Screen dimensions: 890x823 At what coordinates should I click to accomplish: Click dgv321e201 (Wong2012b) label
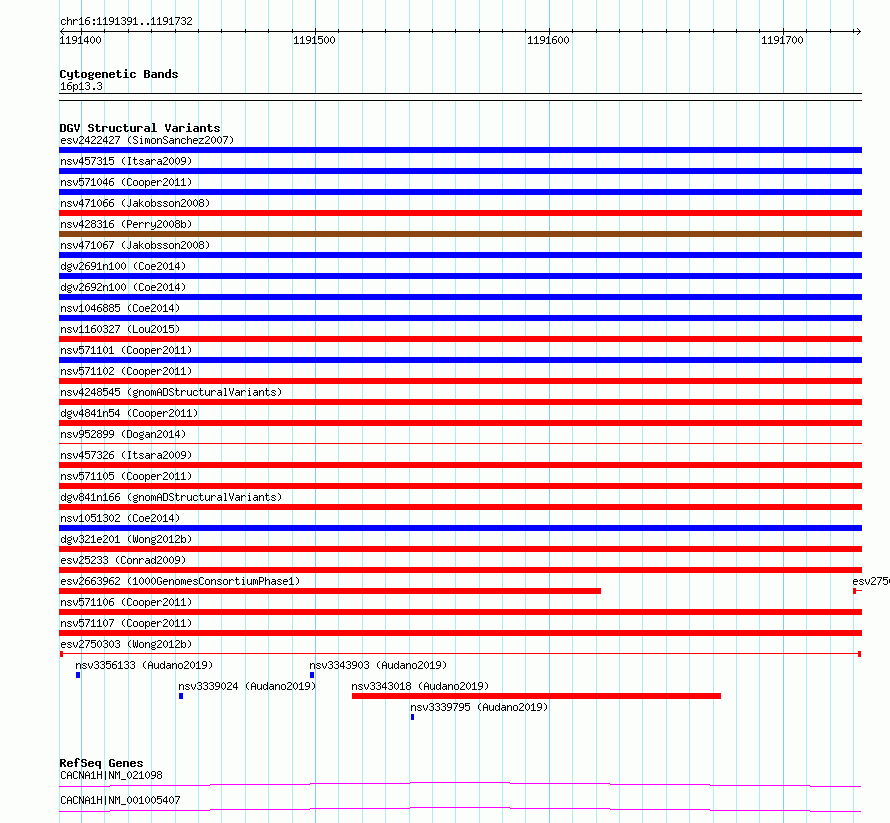click(126, 539)
